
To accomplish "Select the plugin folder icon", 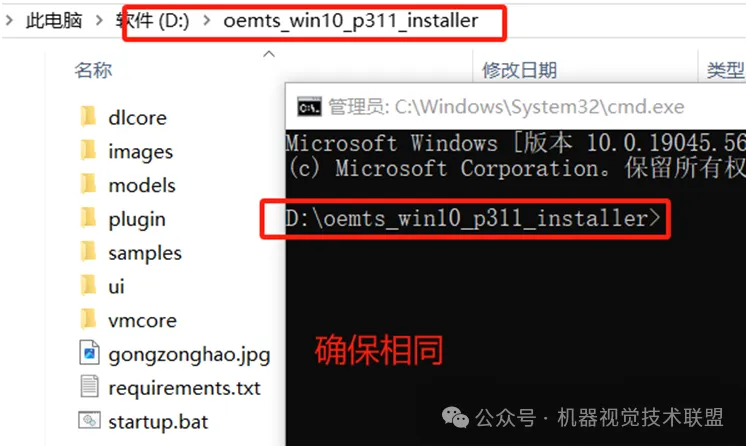I will [89, 219].
